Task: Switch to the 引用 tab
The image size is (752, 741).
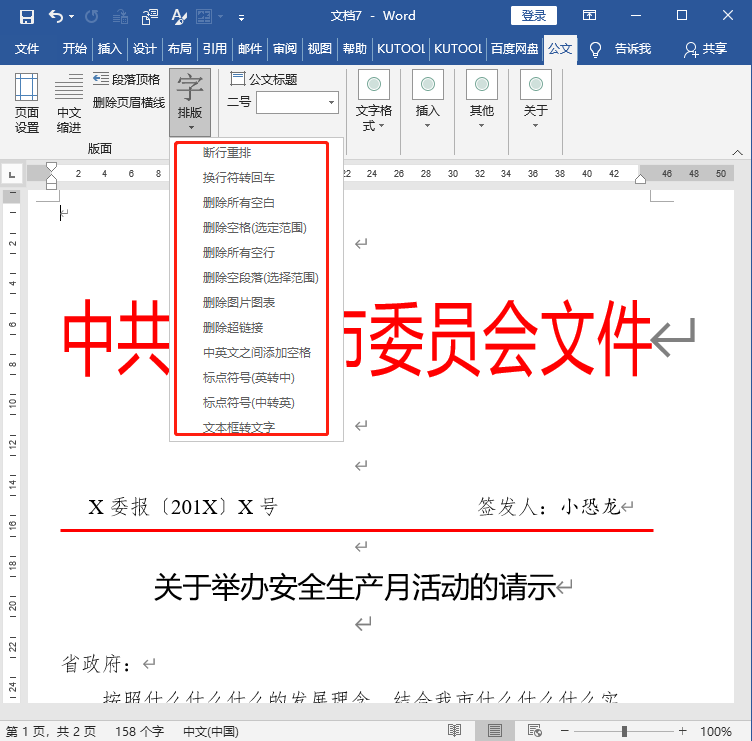Action: click(214, 48)
